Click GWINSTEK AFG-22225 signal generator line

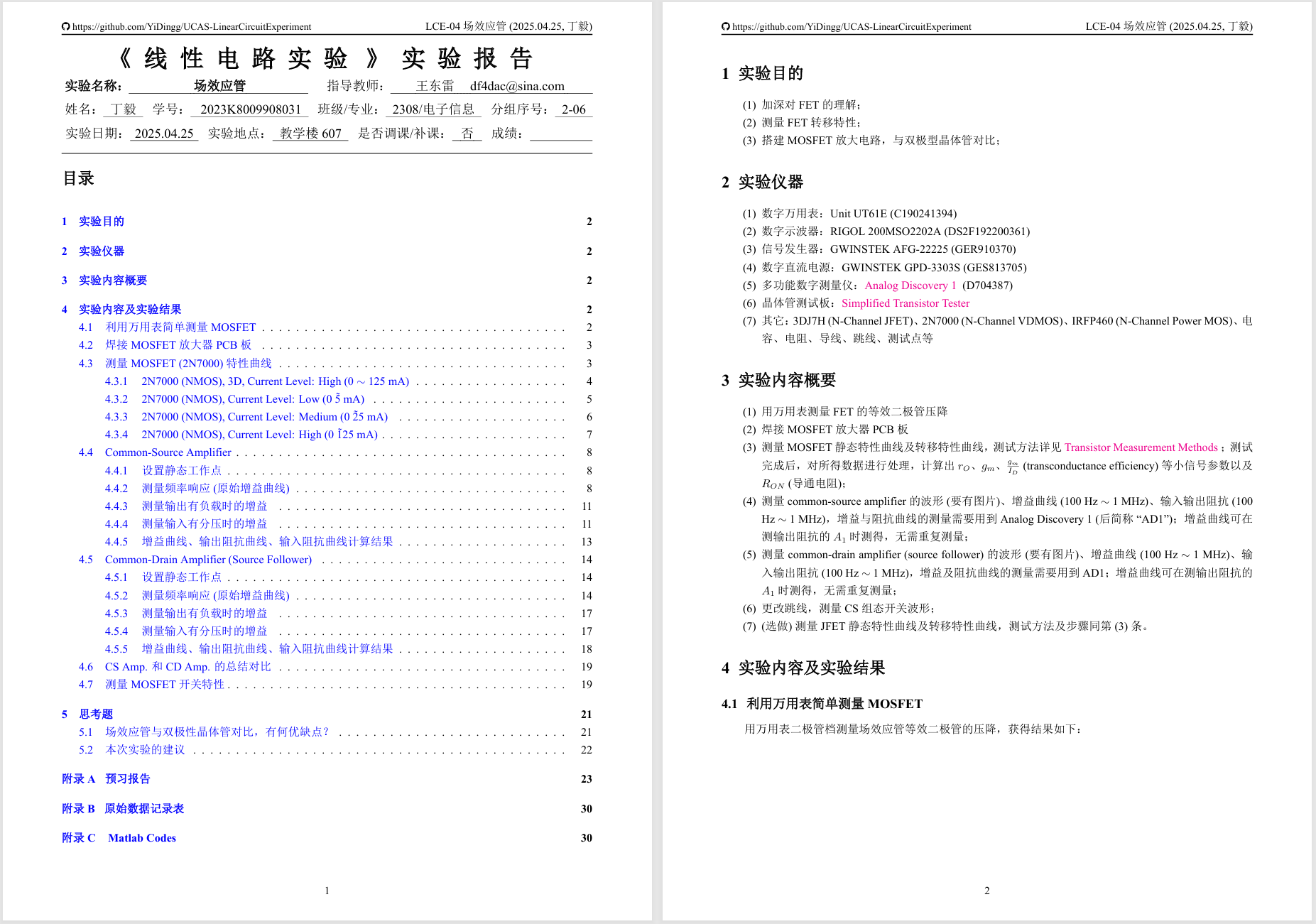pos(879,249)
